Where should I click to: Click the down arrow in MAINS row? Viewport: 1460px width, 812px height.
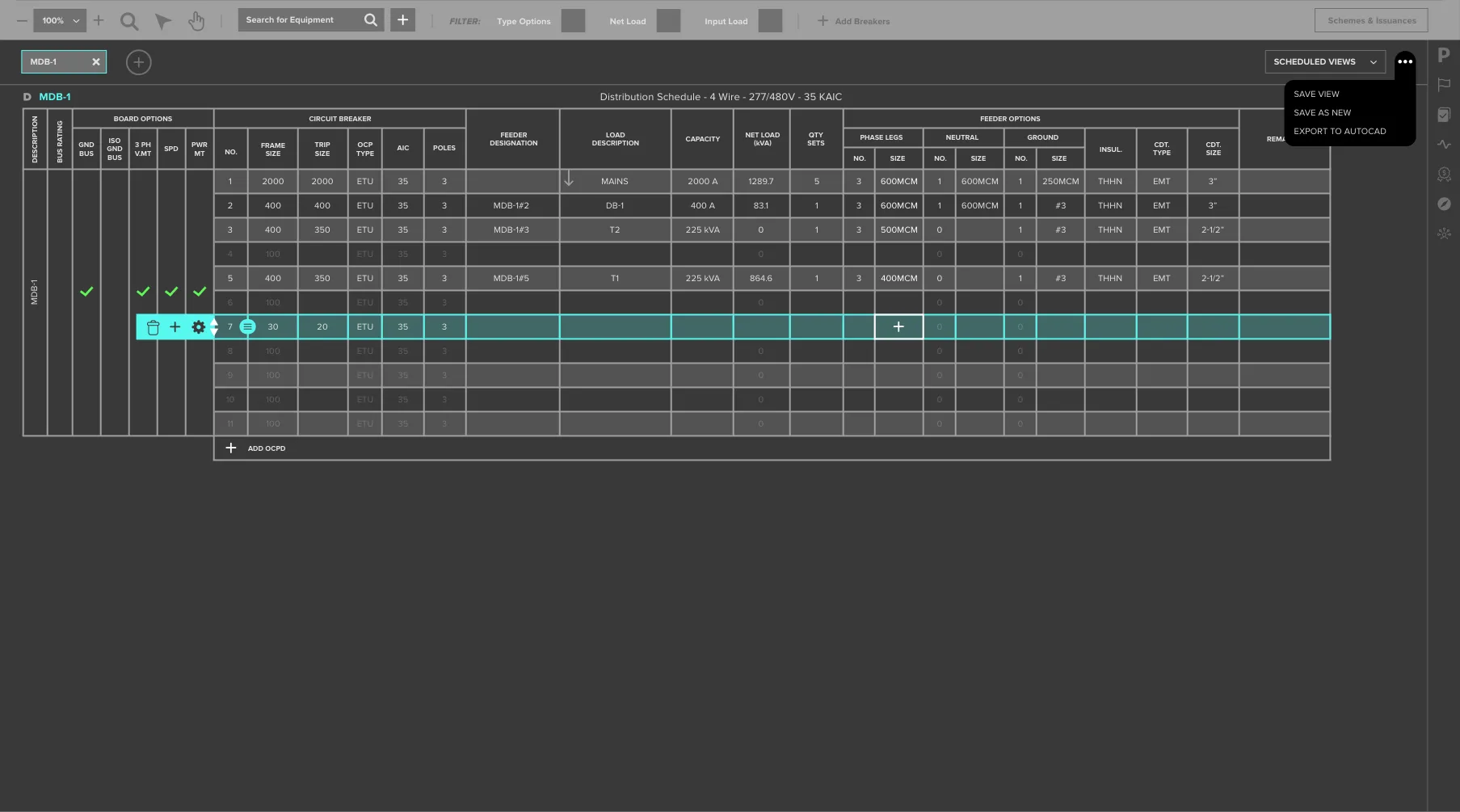[x=569, y=179]
